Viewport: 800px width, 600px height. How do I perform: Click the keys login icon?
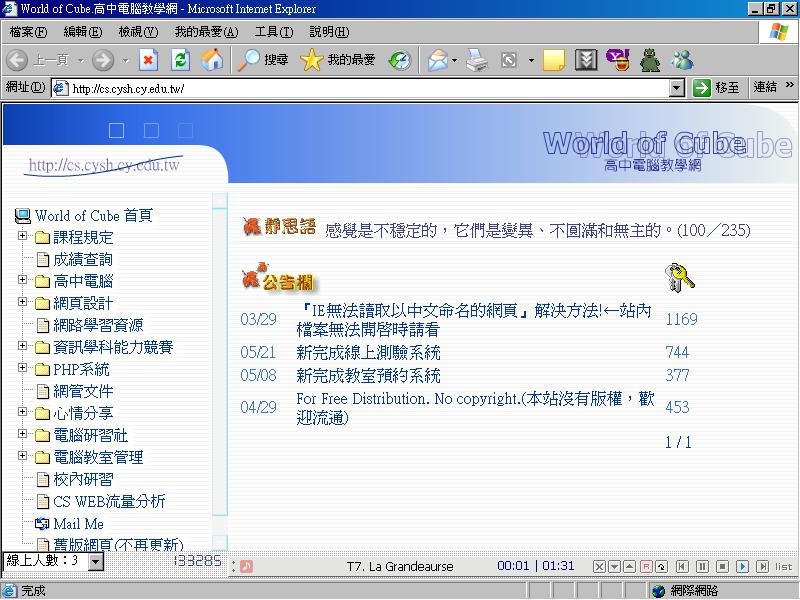pos(680,279)
